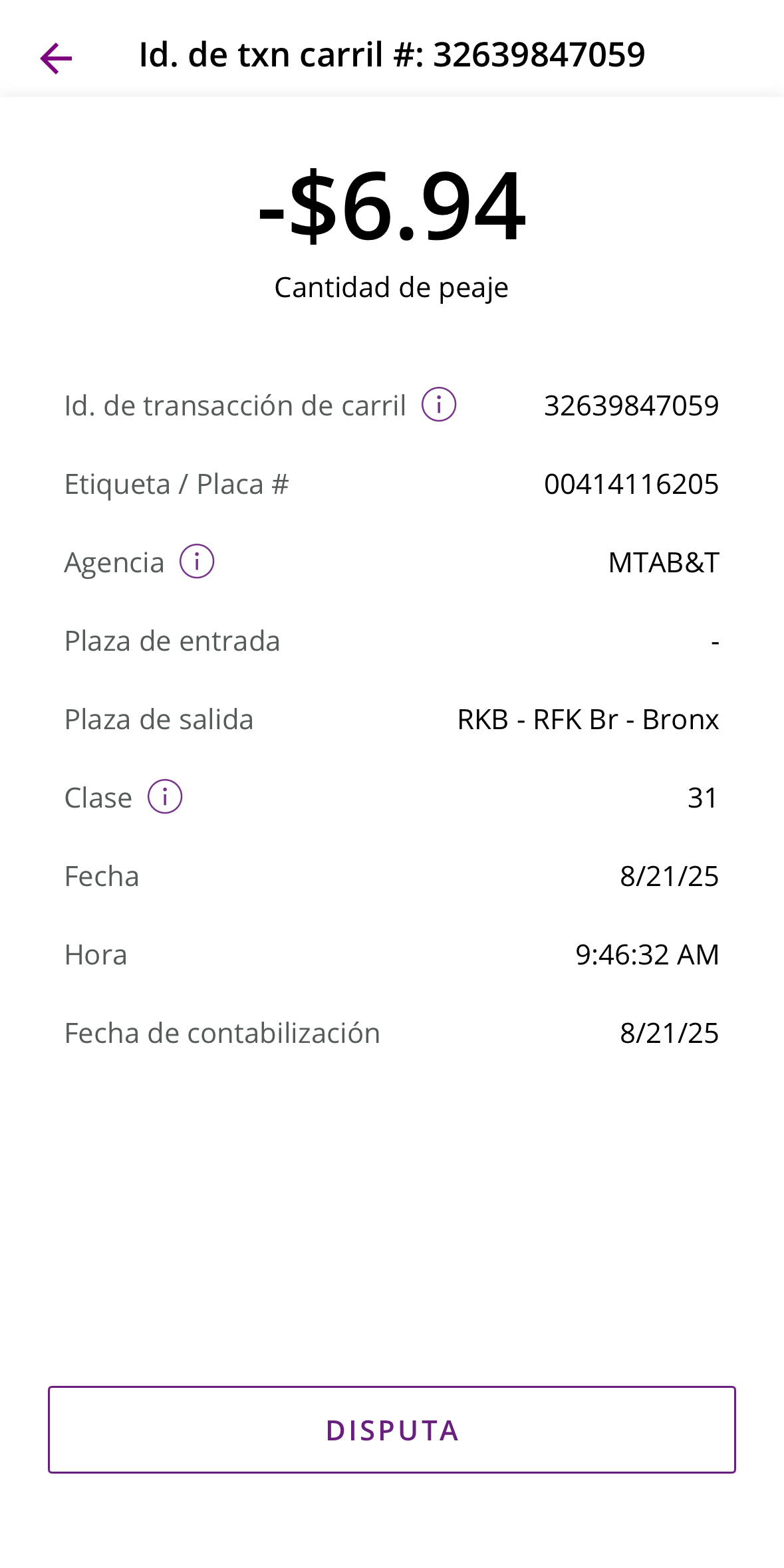This screenshot has height=1568, width=784.
Task: Click the Hora label
Action: (x=96, y=955)
